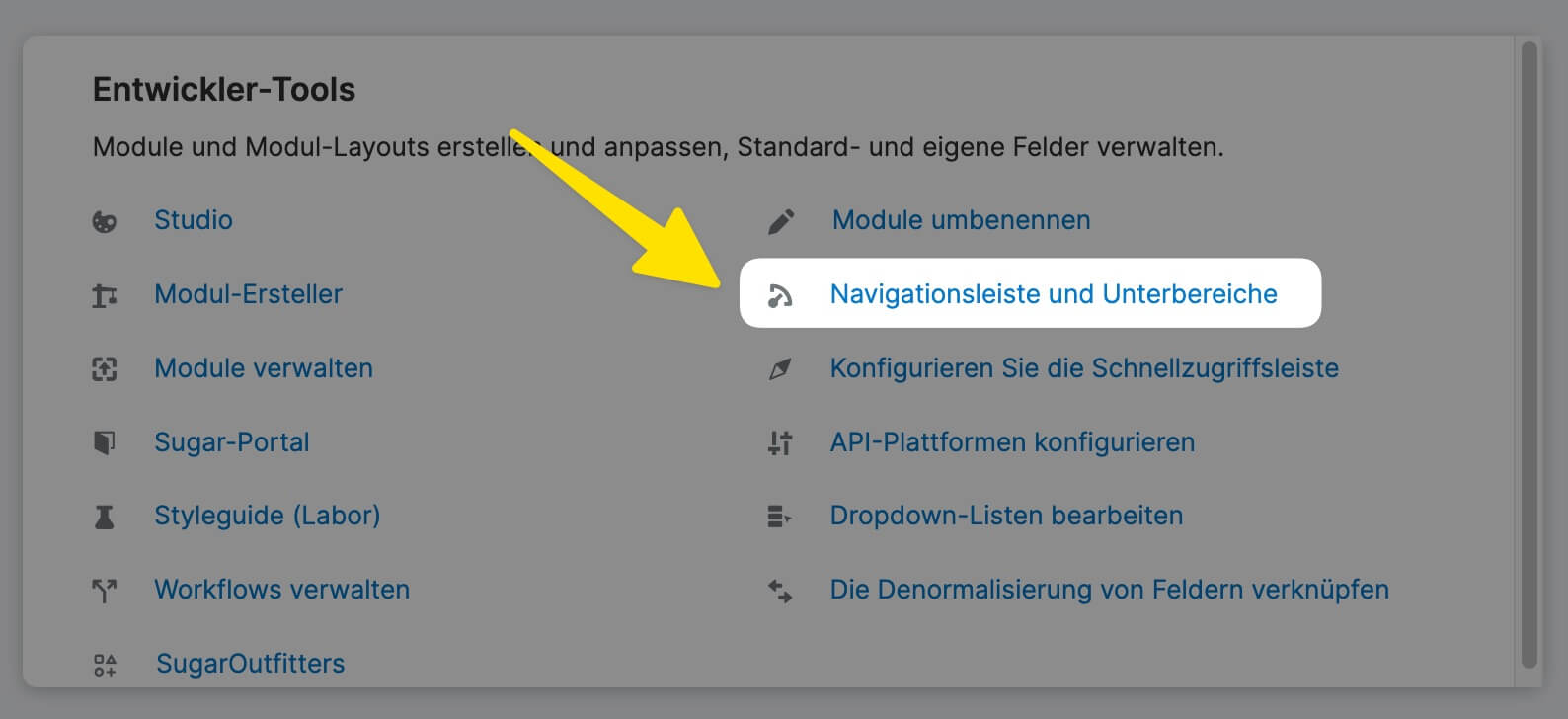The image size is (1568, 719).
Task: Click the Styleguide (Labor) flask icon
Action: [104, 517]
